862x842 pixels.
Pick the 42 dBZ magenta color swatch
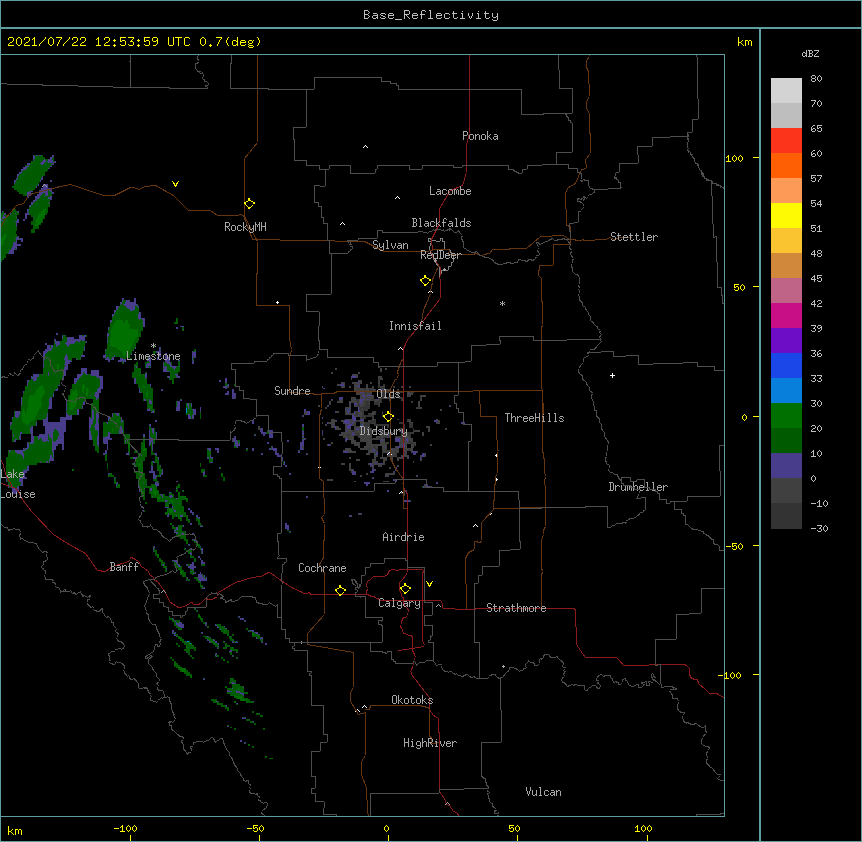tap(786, 315)
